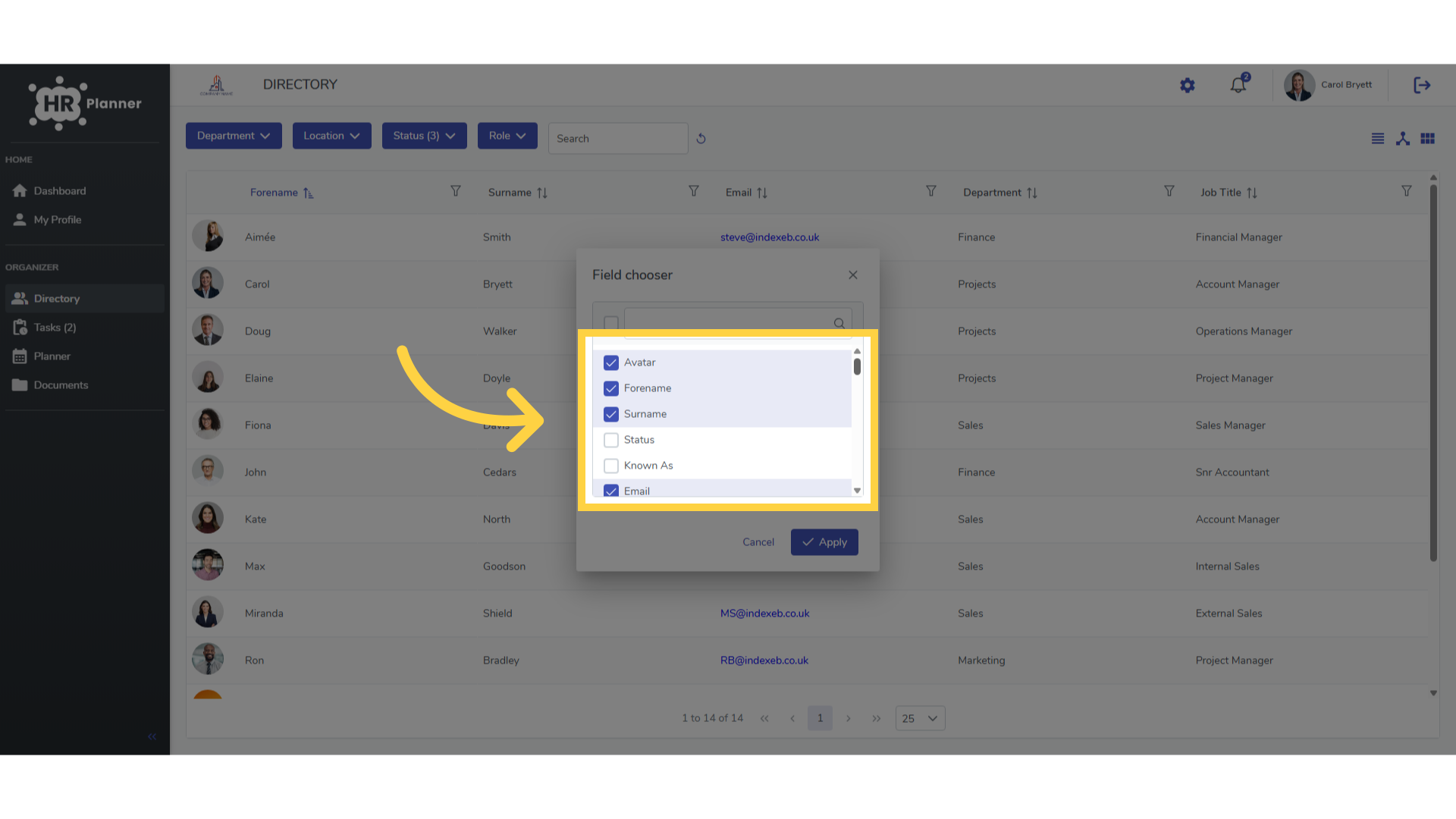Open Tasks (2) in the sidebar
This screenshot has height=819, width=1456.
tap(55, 328)
